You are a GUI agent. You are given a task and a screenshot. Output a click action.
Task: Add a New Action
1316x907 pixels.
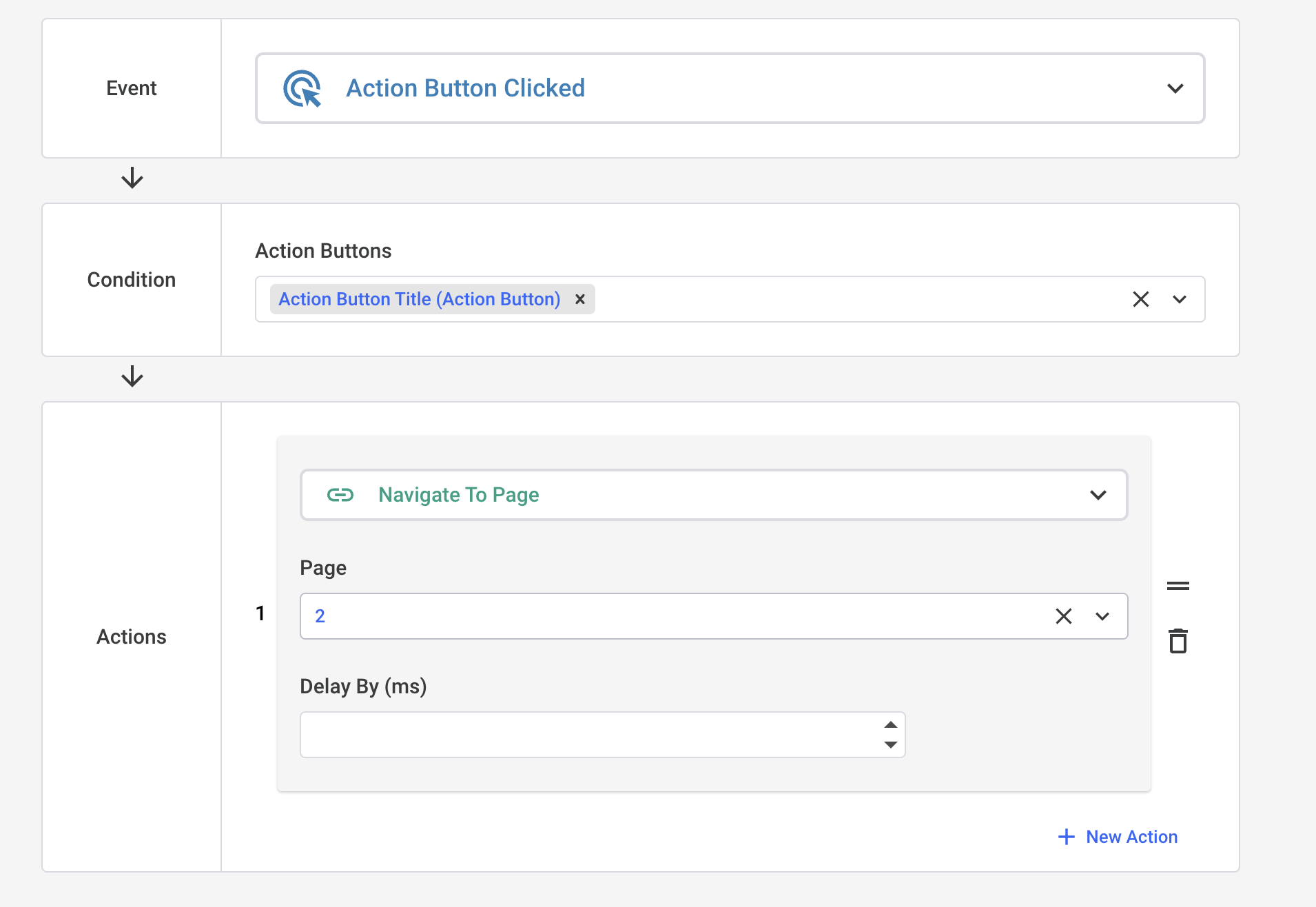[1118, 837]
